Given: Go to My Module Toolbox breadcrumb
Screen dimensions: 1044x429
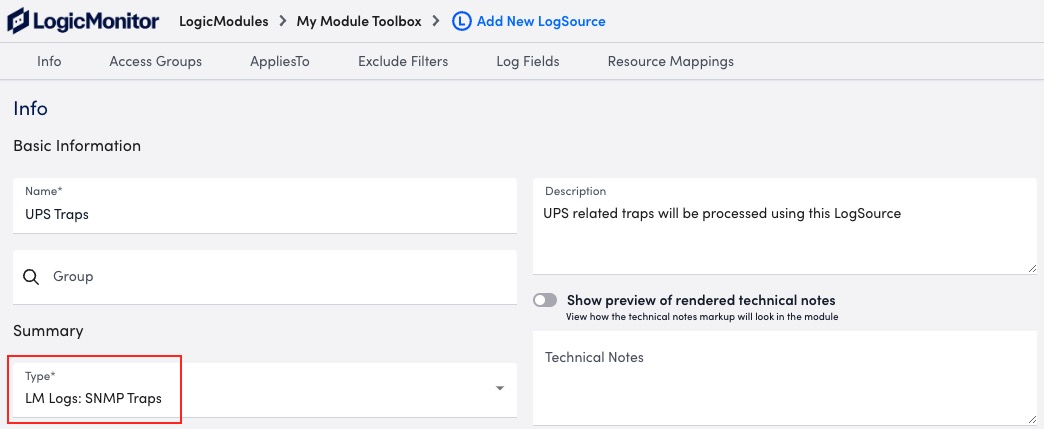Looking at the screenshot, I should click(x=359, y=21).
